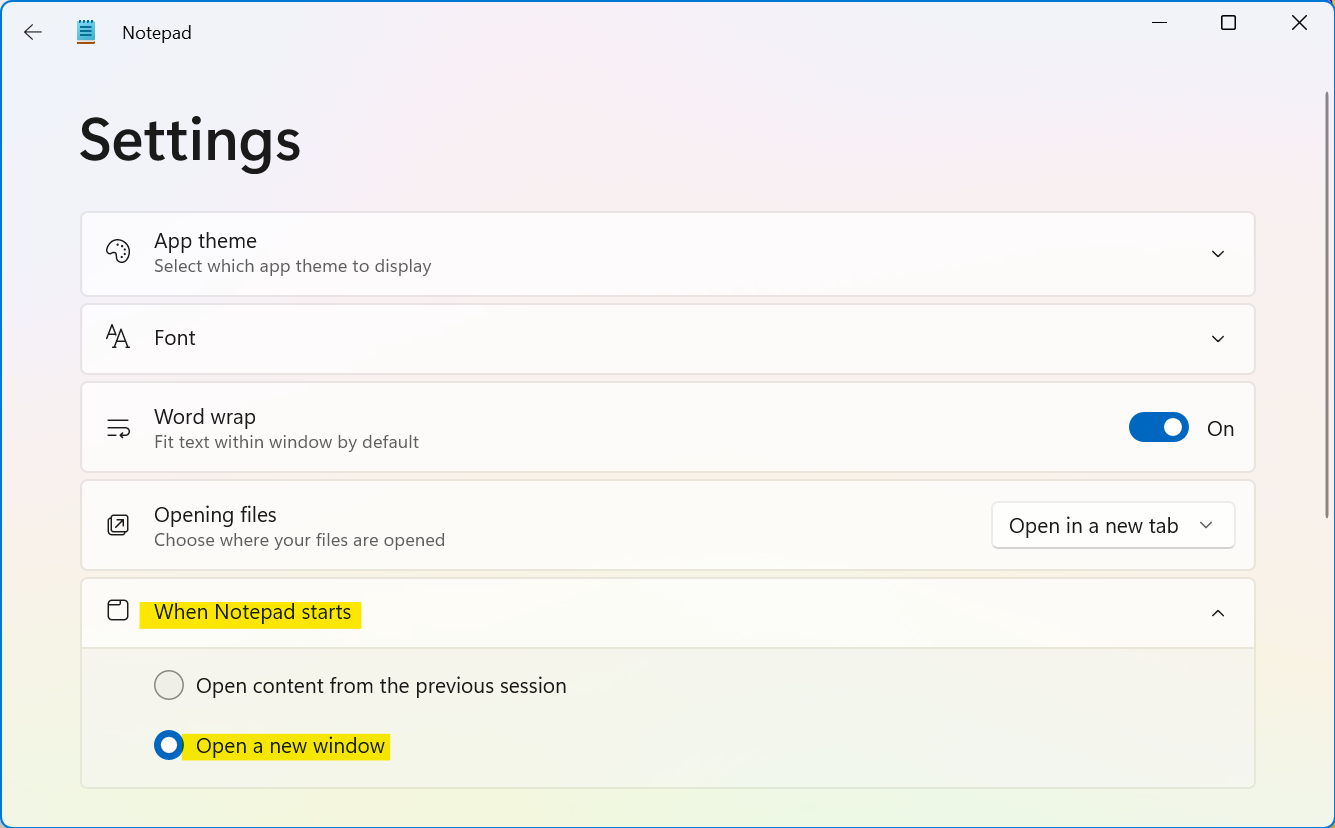
Task: Expand the Font section chevron
Action: pyautogui.click(x=1218, y=339)
